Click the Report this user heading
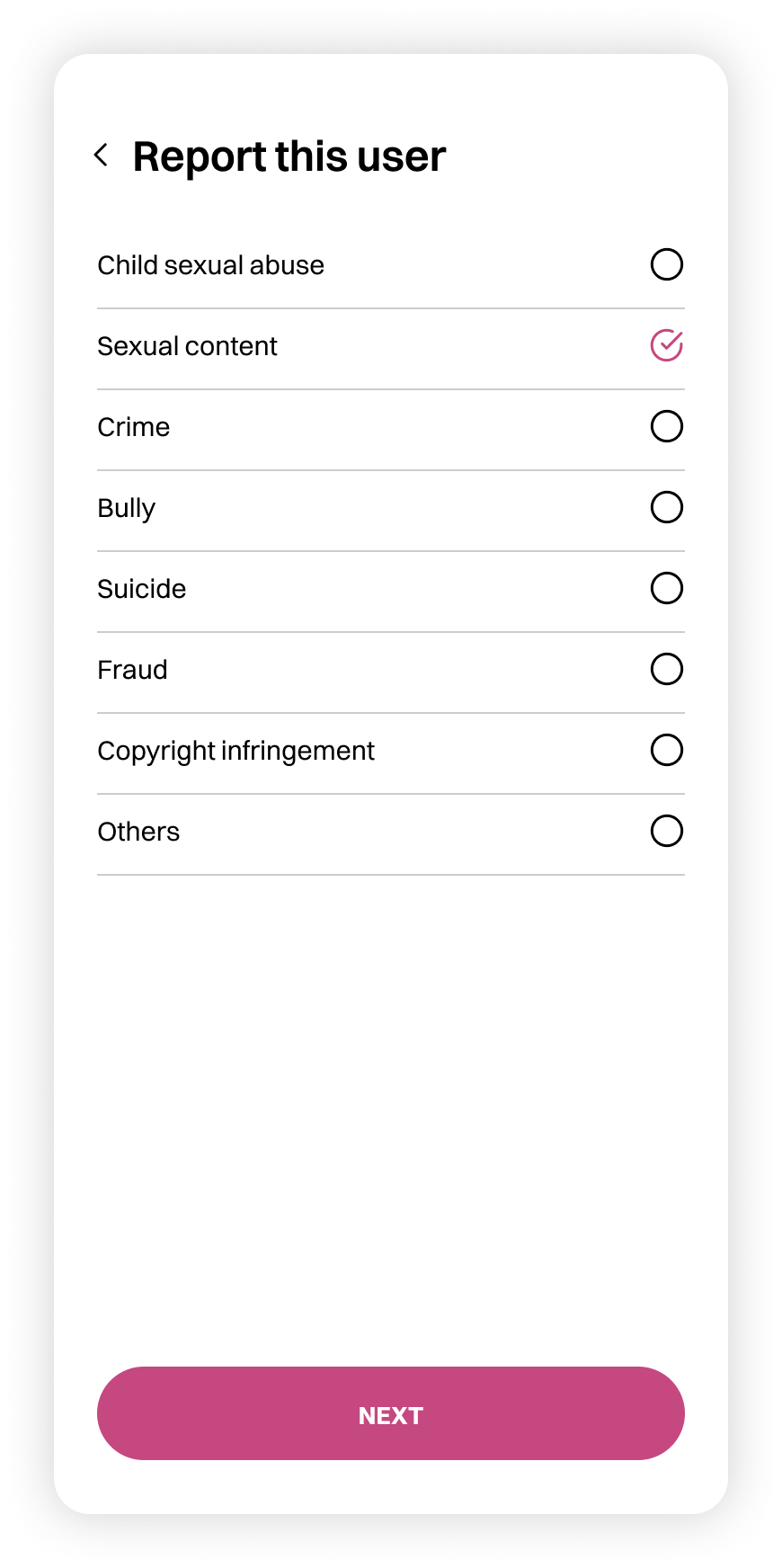 point(289,156)
